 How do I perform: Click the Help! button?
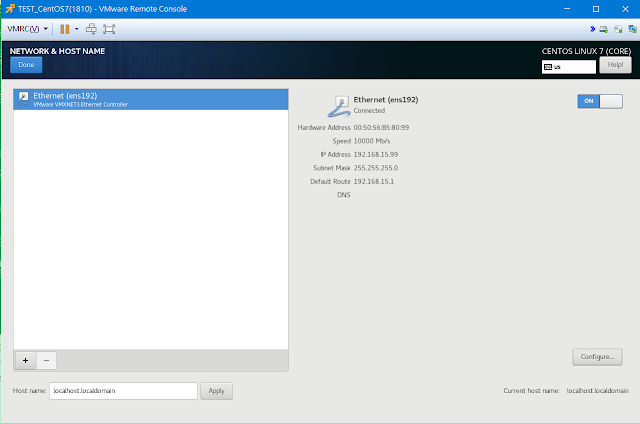tap(615, 65)
